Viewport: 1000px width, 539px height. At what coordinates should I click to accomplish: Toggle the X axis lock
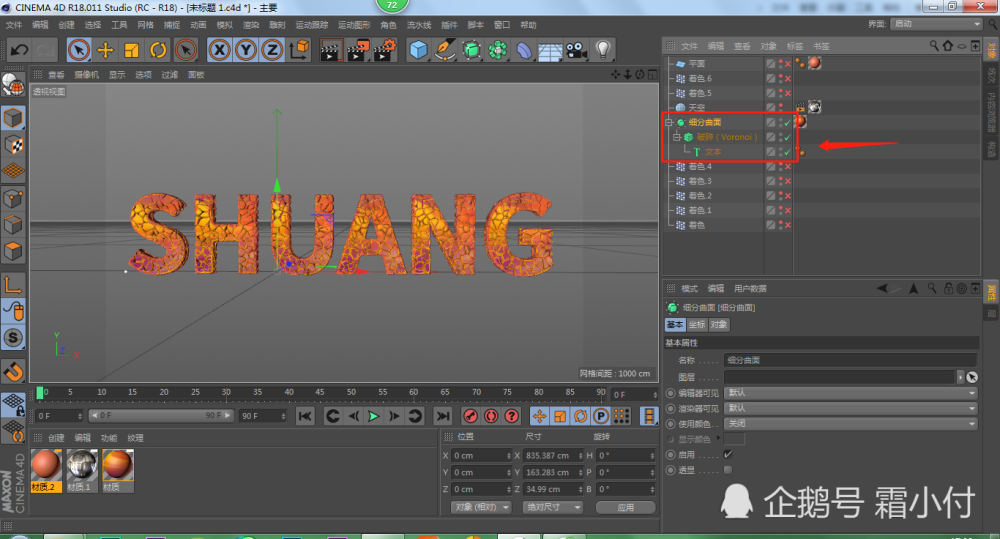[x=219, y=50]
